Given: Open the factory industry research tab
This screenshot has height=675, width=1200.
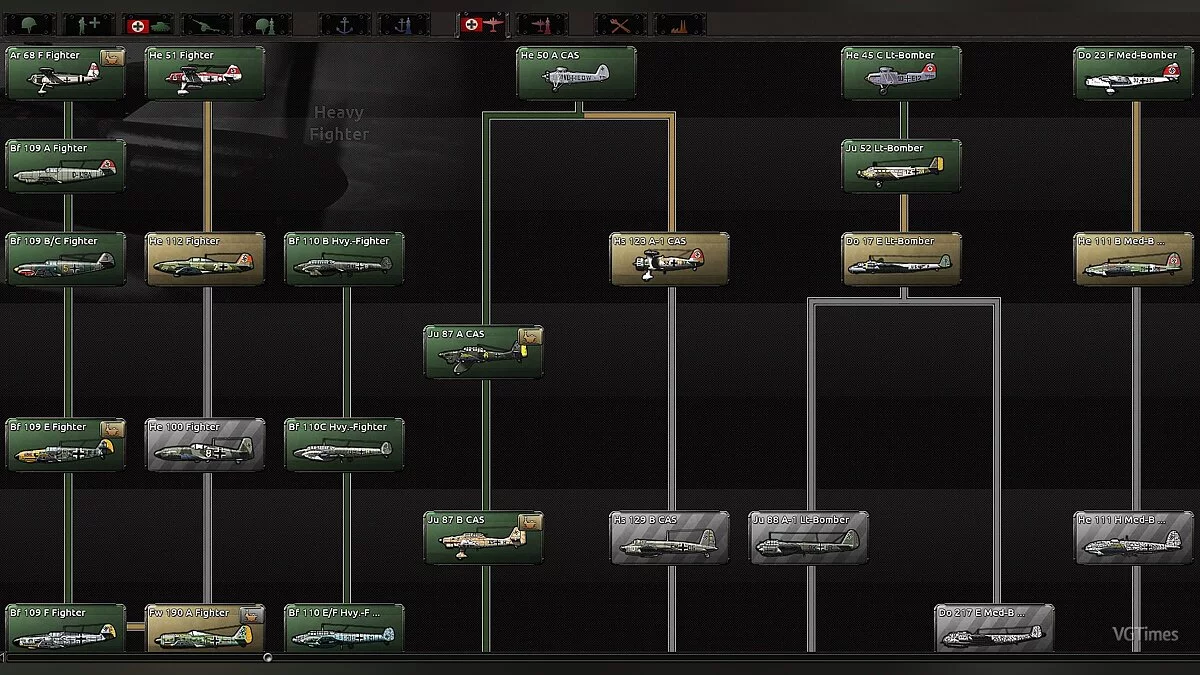Looking at the screenshot, I should tap(680, 22).
